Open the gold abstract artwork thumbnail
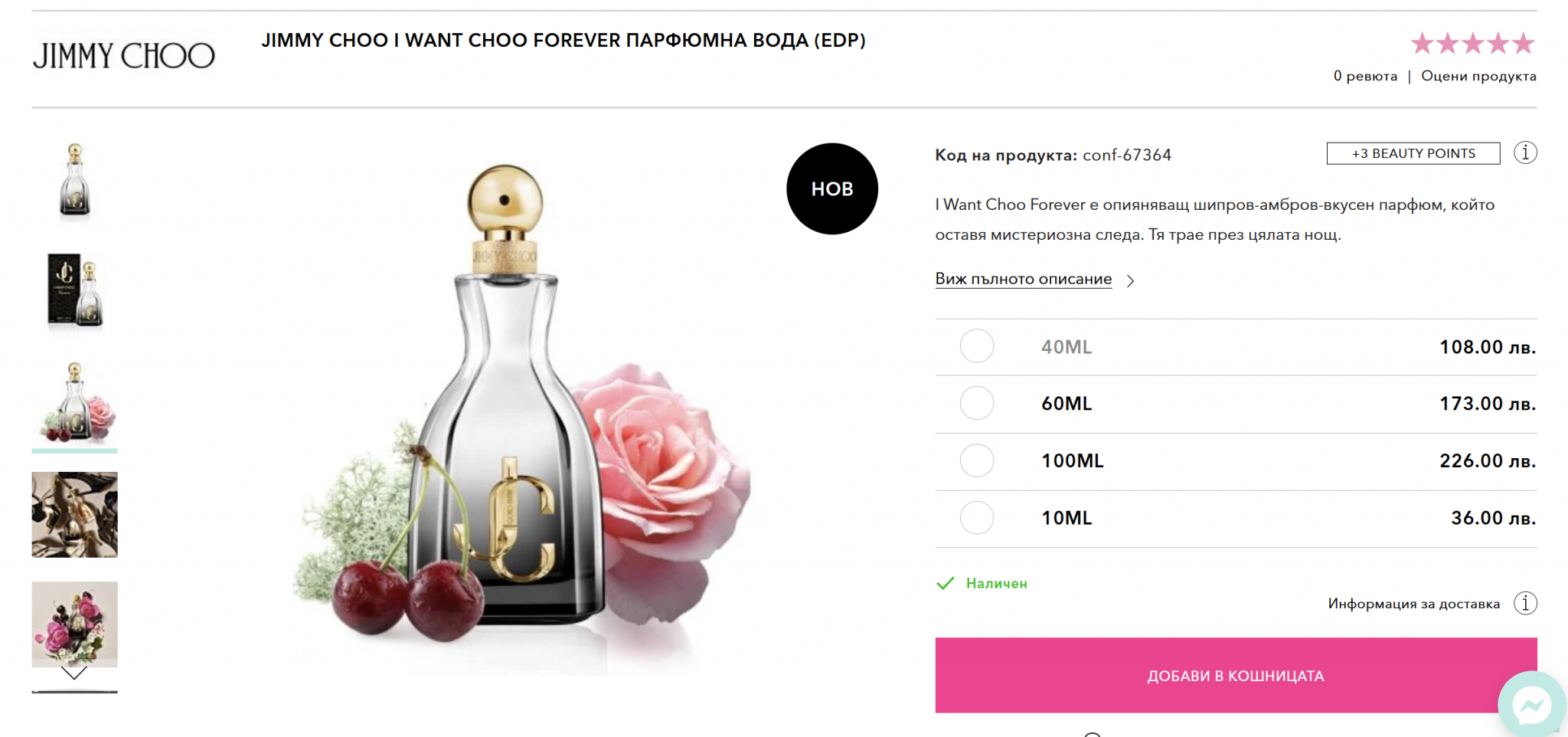This screenshot has width=1568, height=737. (75, 514)
